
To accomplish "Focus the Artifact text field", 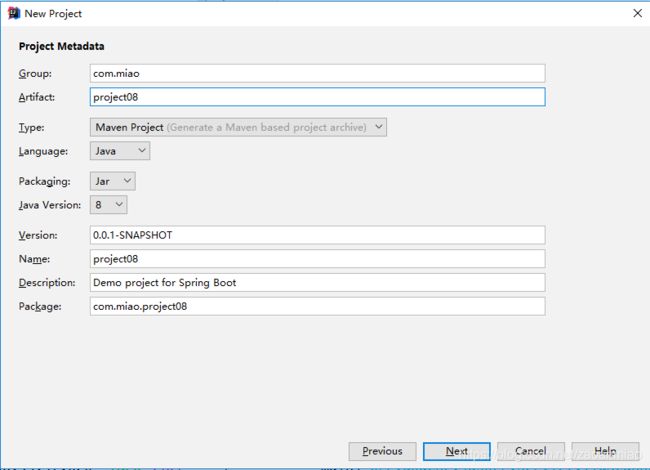I will (x=318, y=97).
